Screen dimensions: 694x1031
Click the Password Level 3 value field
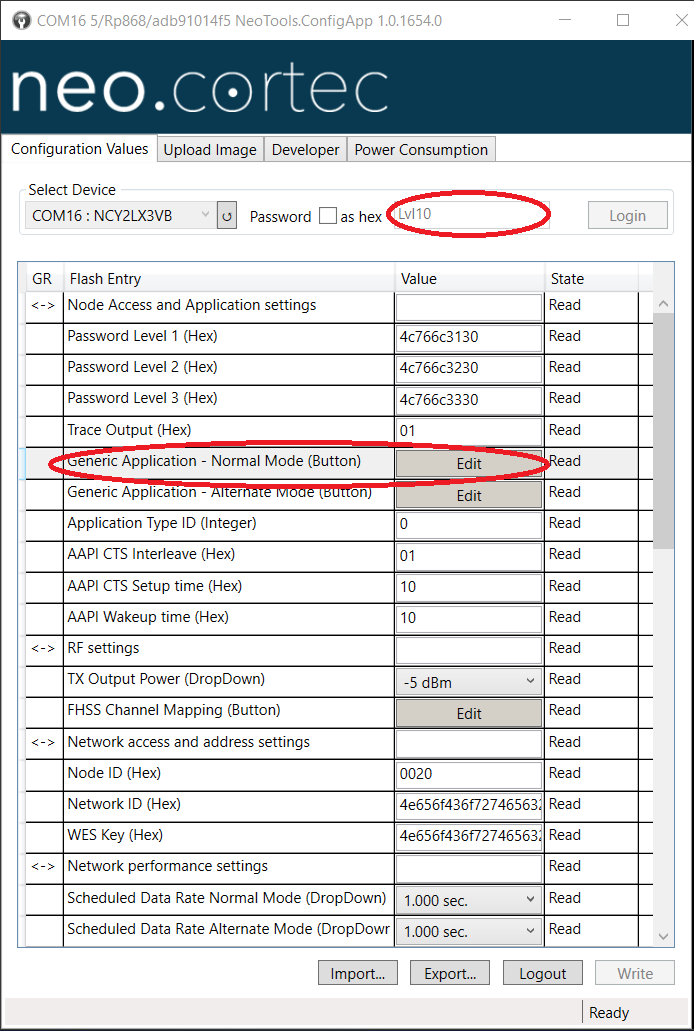point(468,399)
